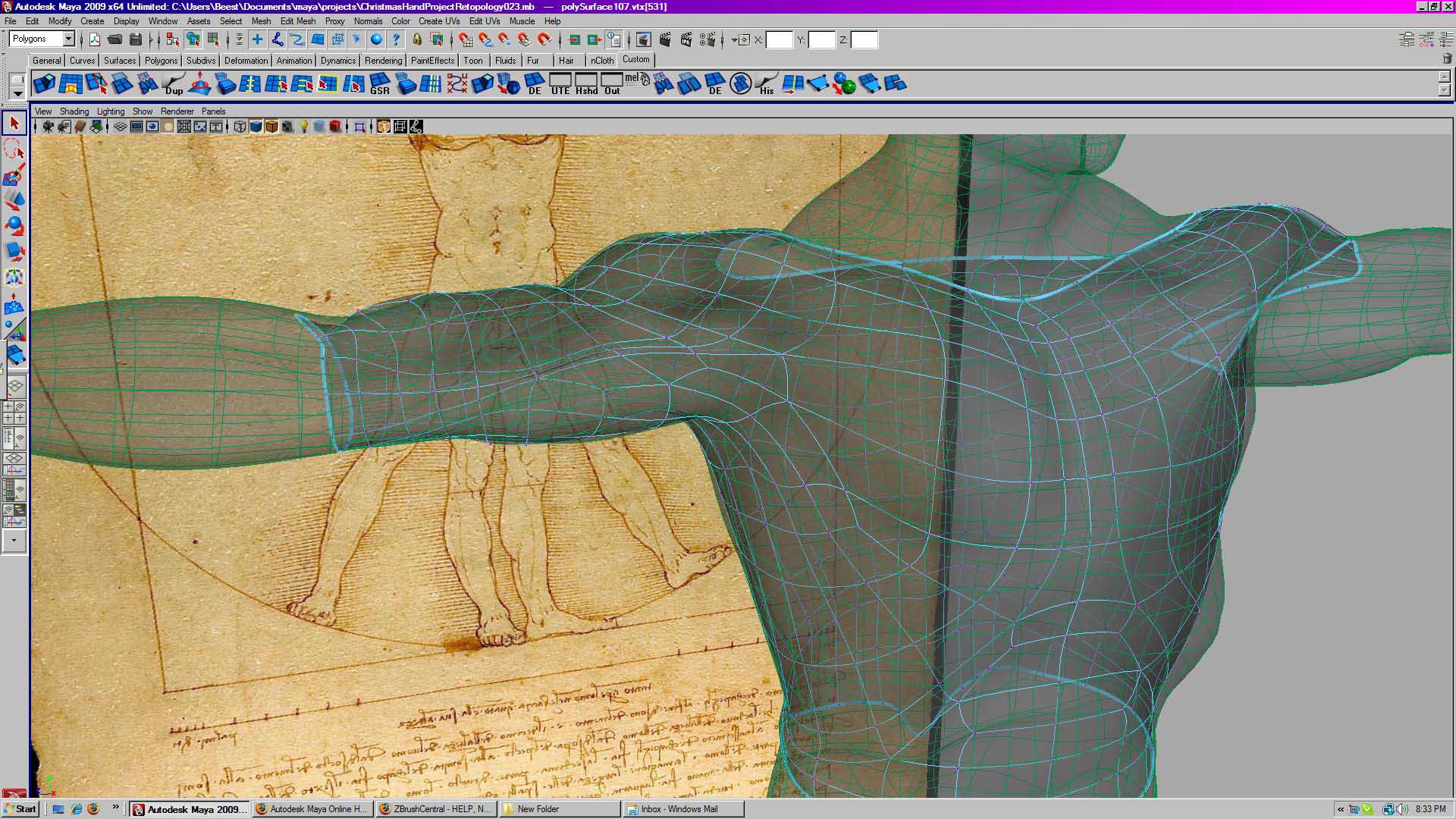Toggle snap to curves magnet
This screenshot has height=819, width=1456.
pyautogui.click(x=485, y=39)
